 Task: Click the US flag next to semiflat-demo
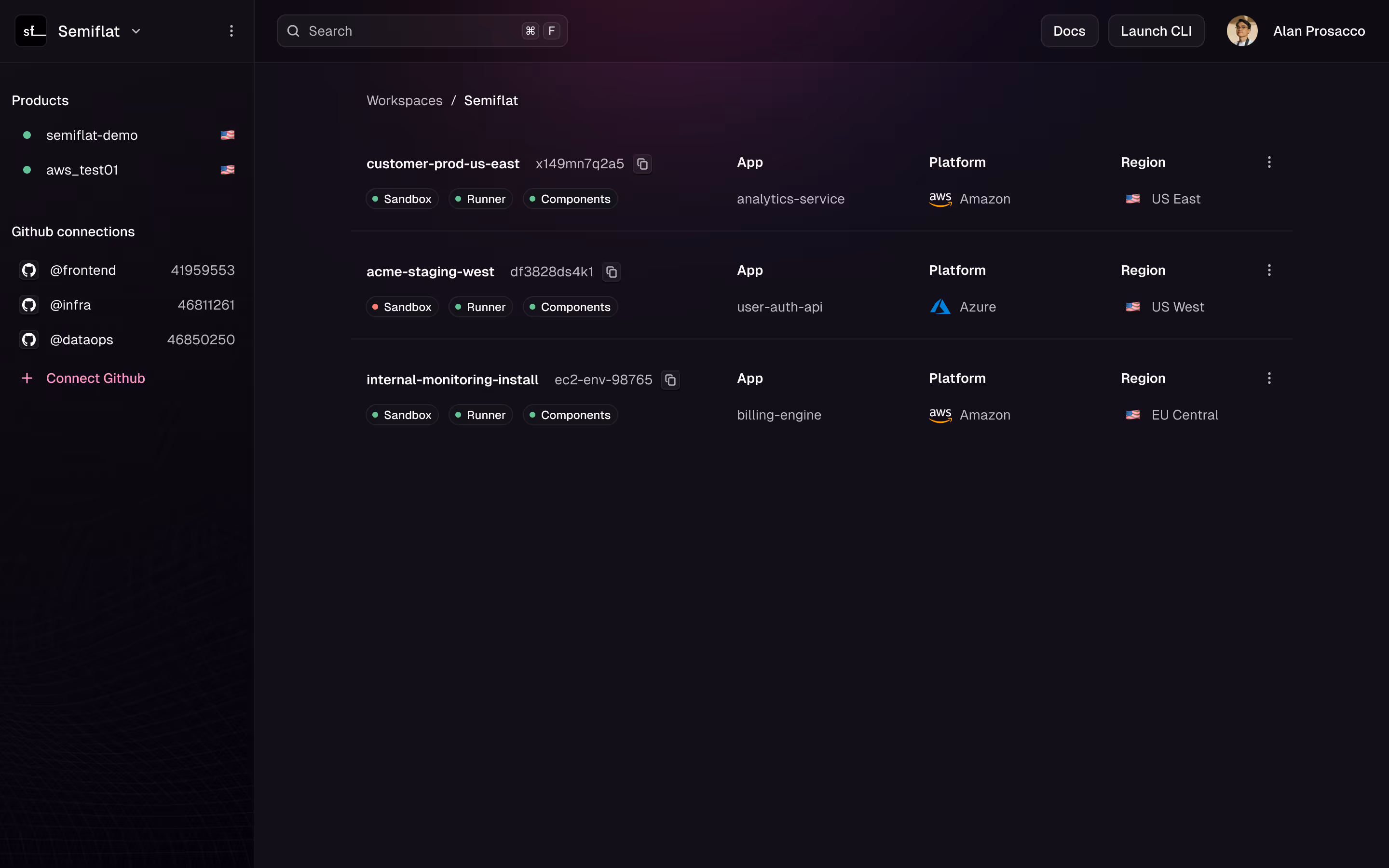coord(228,136)
